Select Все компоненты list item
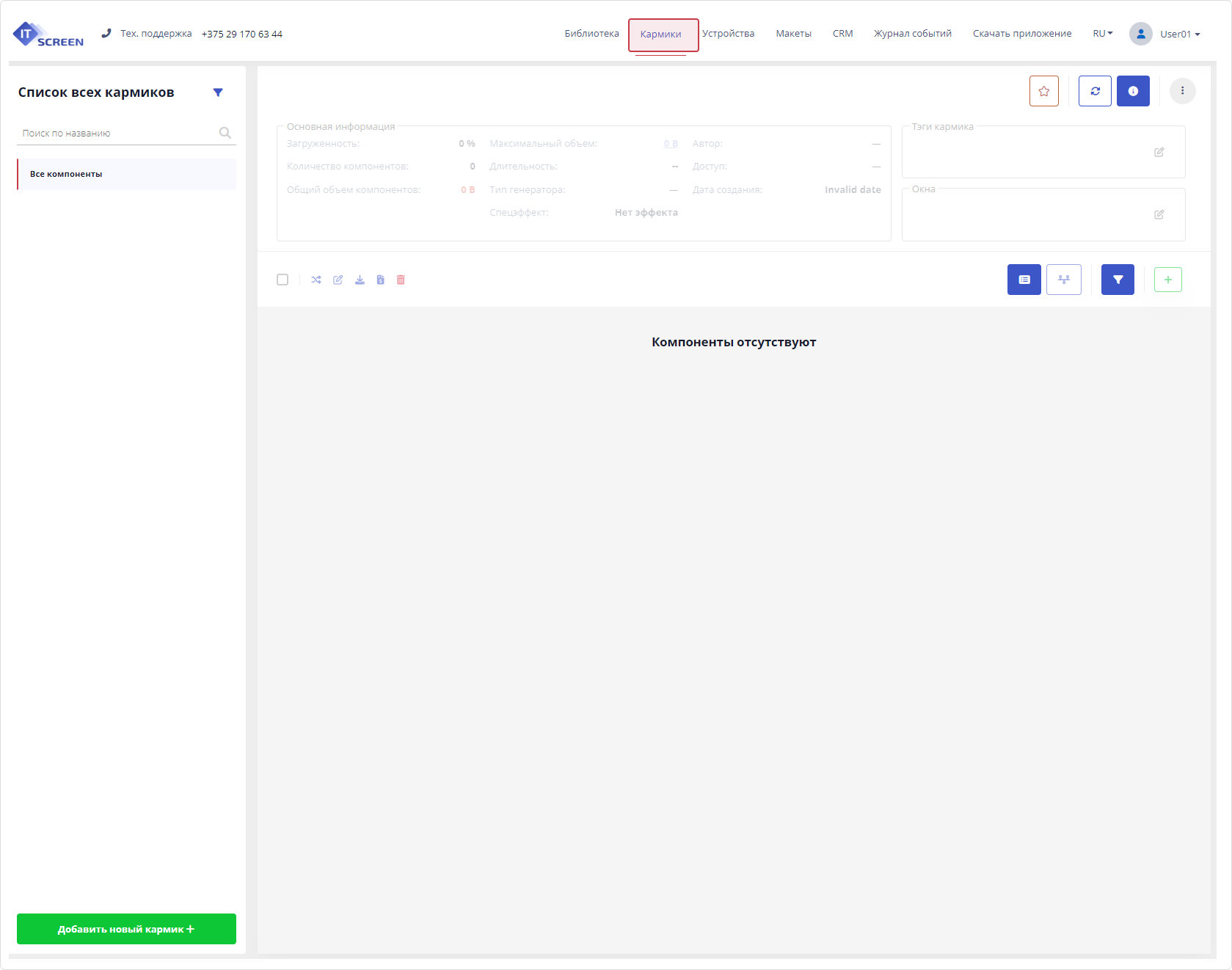This screenshot has width=1232, height=970. point(126,174)
